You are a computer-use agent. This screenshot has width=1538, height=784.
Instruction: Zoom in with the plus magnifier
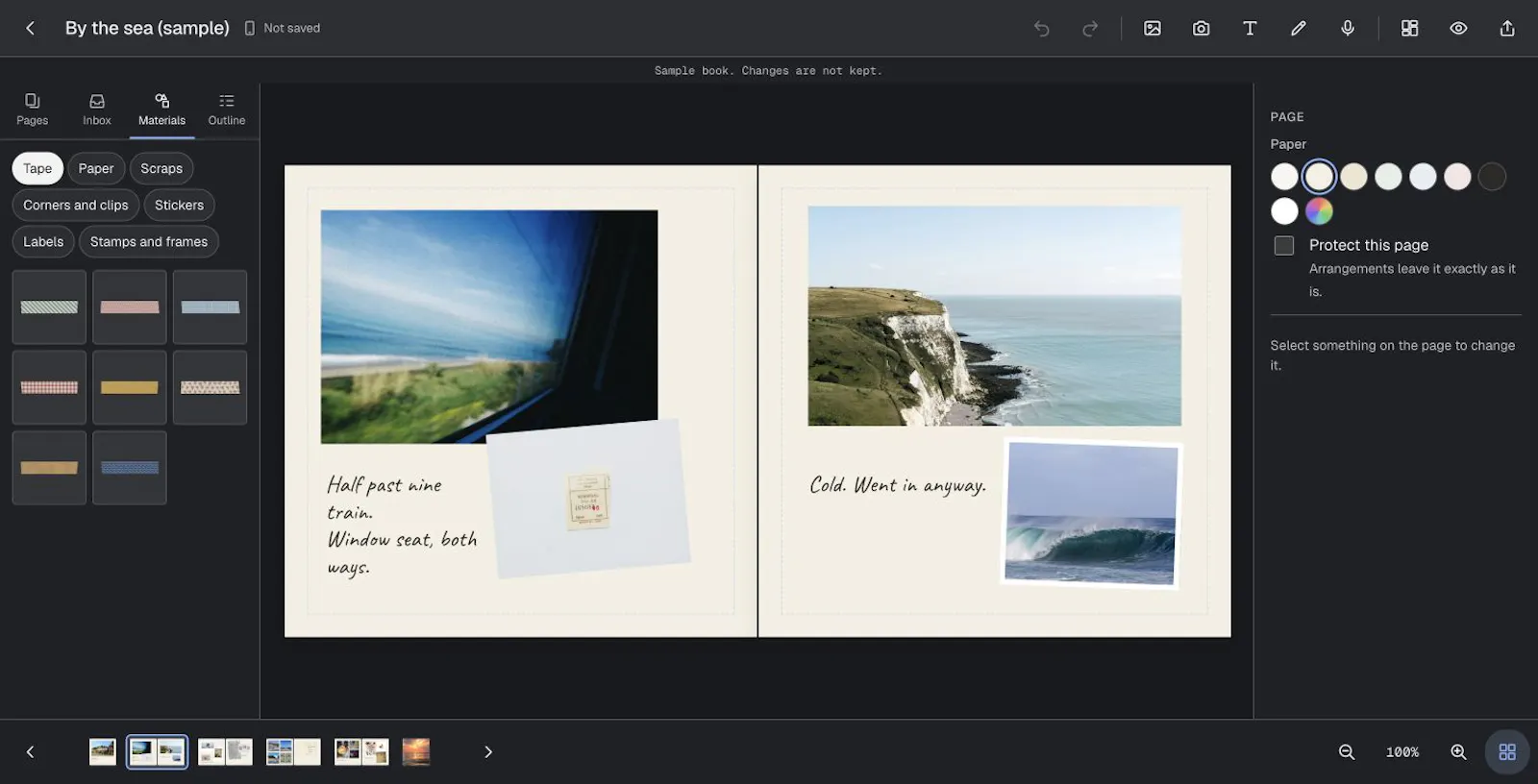(1458, 752)
